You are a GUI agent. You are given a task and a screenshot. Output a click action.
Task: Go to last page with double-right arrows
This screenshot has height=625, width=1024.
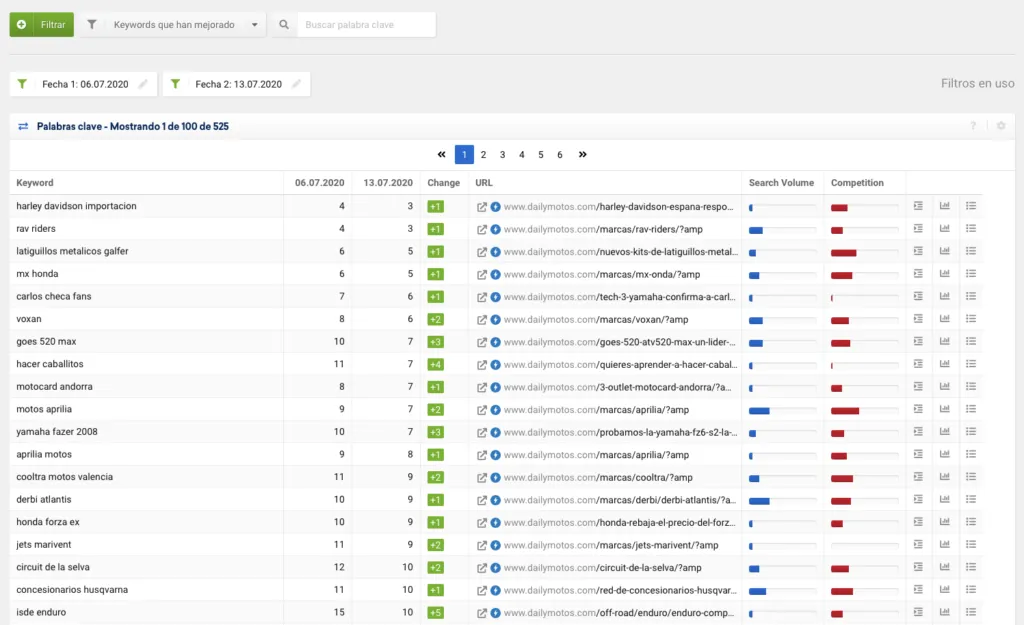click(583, 155)
